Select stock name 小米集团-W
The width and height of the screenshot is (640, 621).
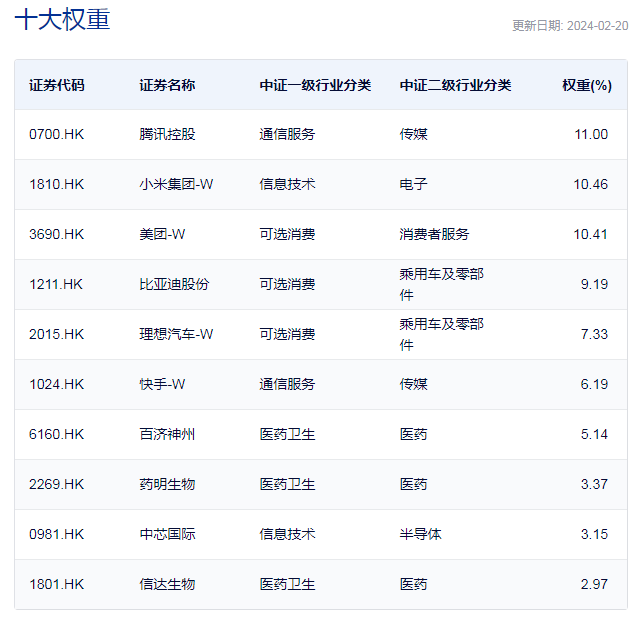tap(176, 184)
